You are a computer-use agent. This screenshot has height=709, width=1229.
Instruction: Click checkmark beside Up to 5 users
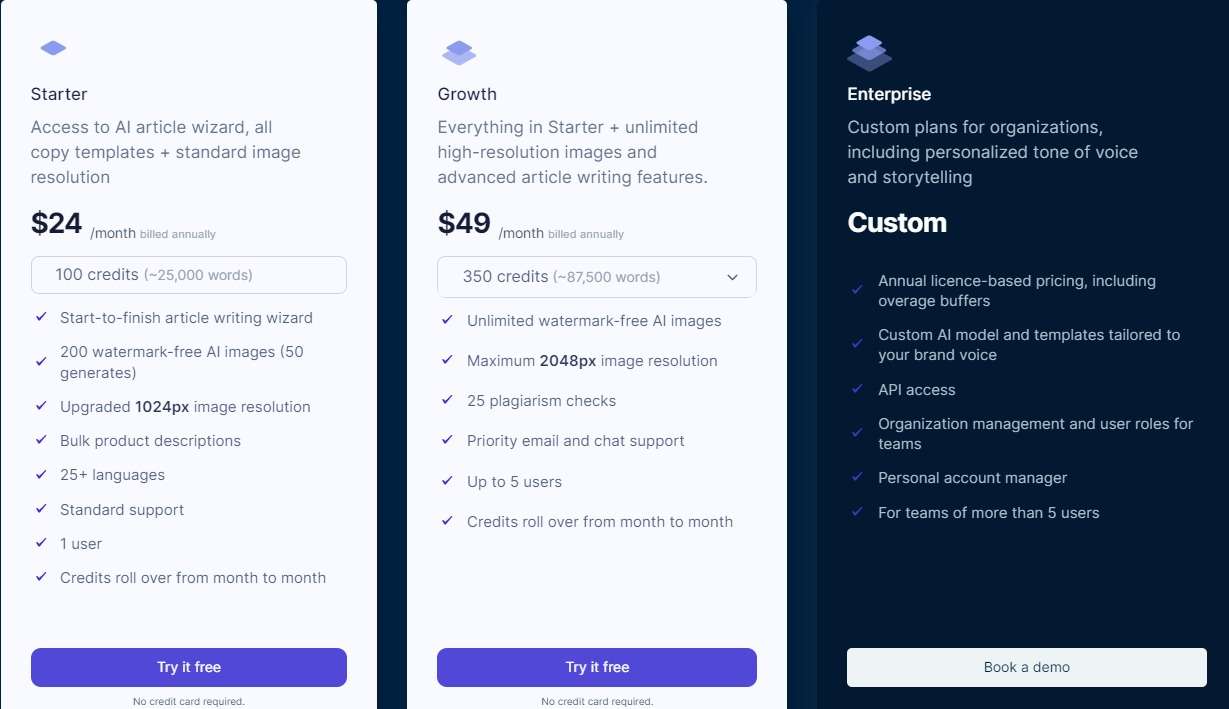[x=448, y=481]
